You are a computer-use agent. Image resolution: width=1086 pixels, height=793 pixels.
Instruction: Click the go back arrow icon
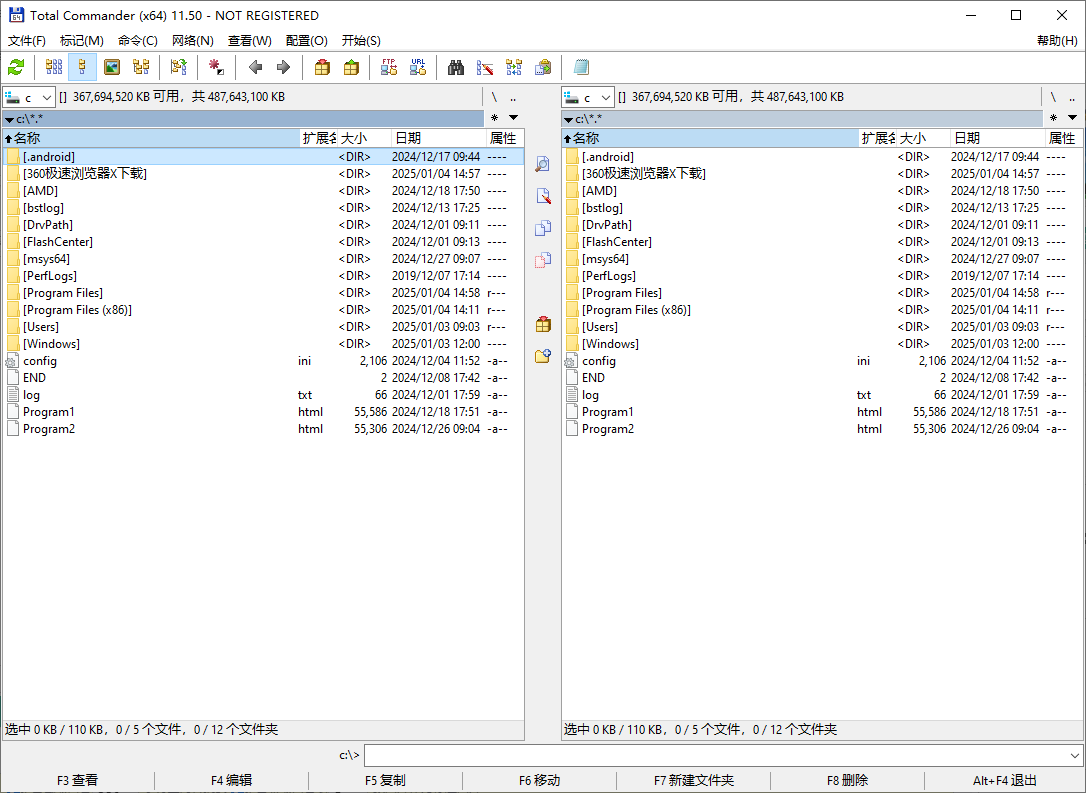point(255,67)
